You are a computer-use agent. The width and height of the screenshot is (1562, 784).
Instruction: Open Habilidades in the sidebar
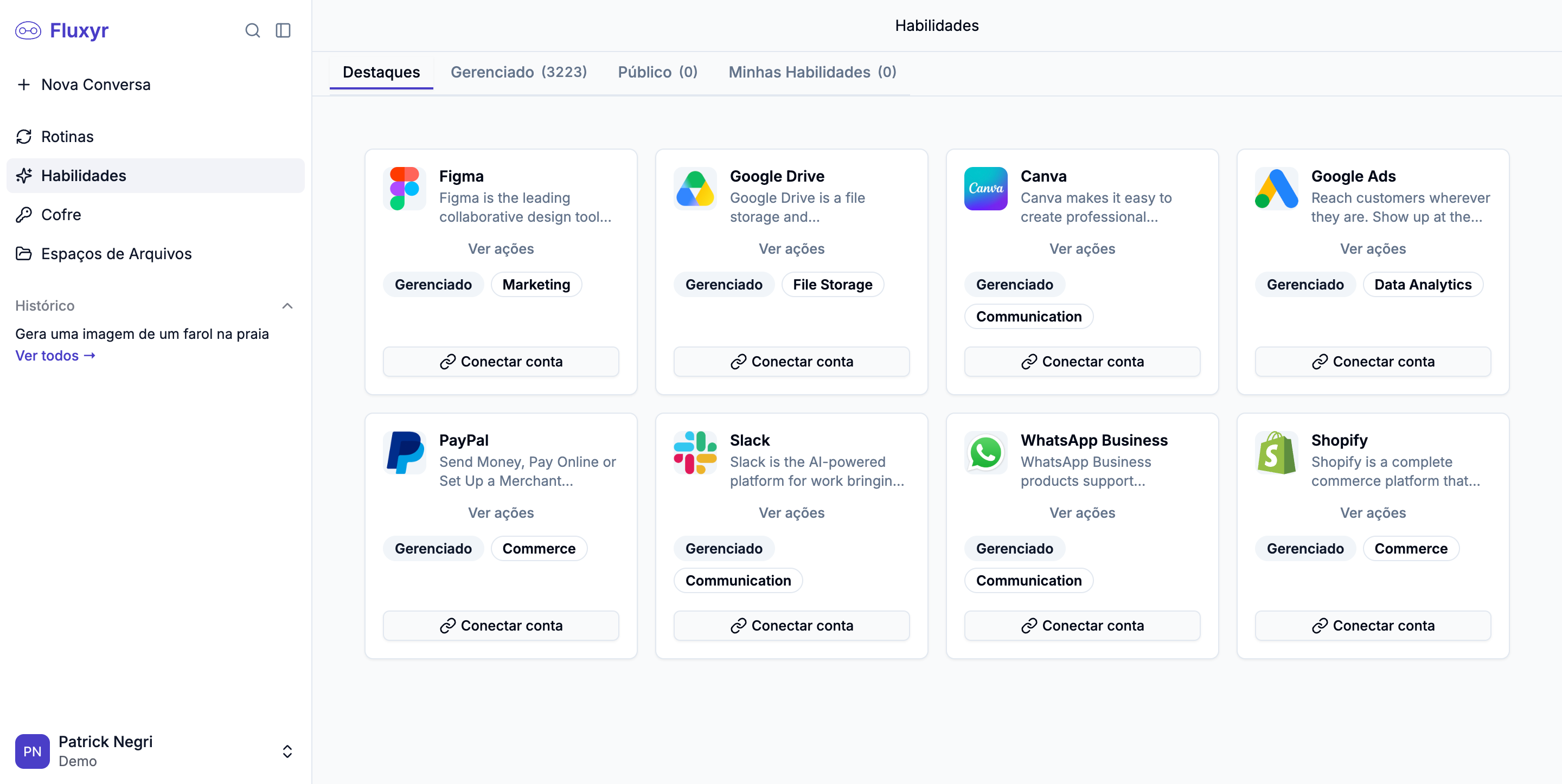(x=155, y=175)
